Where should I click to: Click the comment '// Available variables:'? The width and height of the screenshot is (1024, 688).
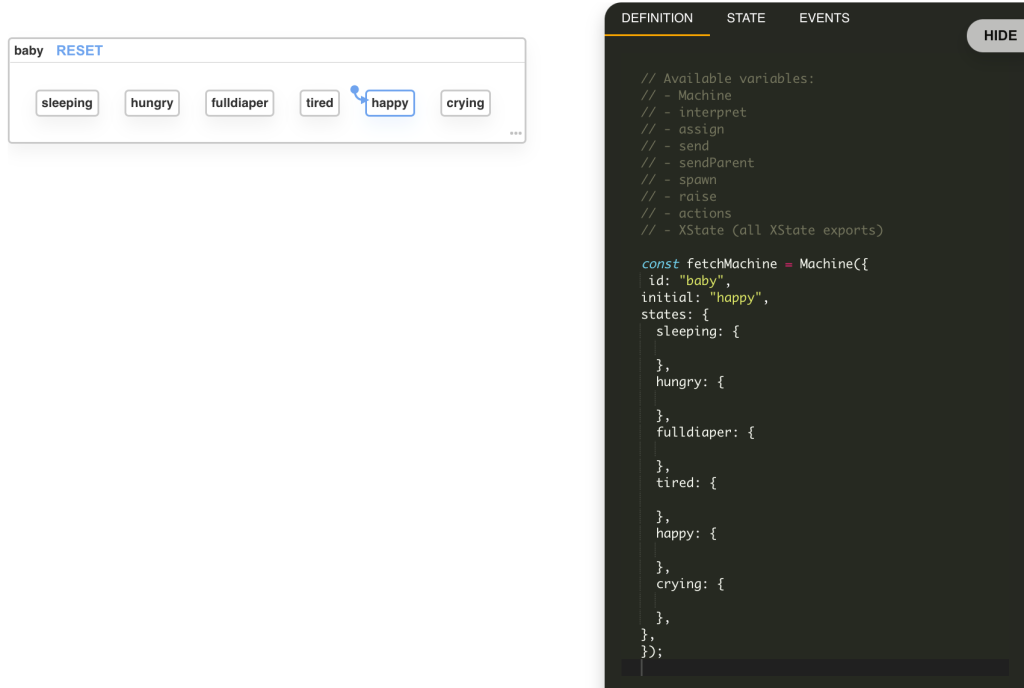pyautogui.click(x=728, y=78)
